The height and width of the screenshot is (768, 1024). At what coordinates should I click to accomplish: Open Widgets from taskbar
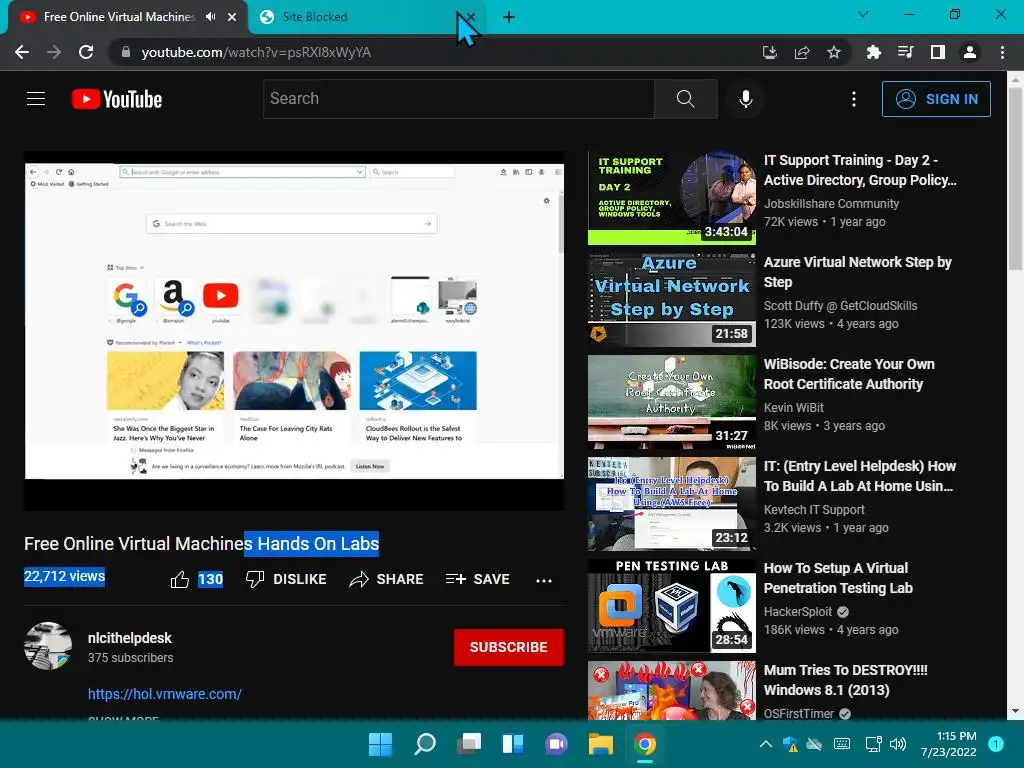click(x=513, y=744)
